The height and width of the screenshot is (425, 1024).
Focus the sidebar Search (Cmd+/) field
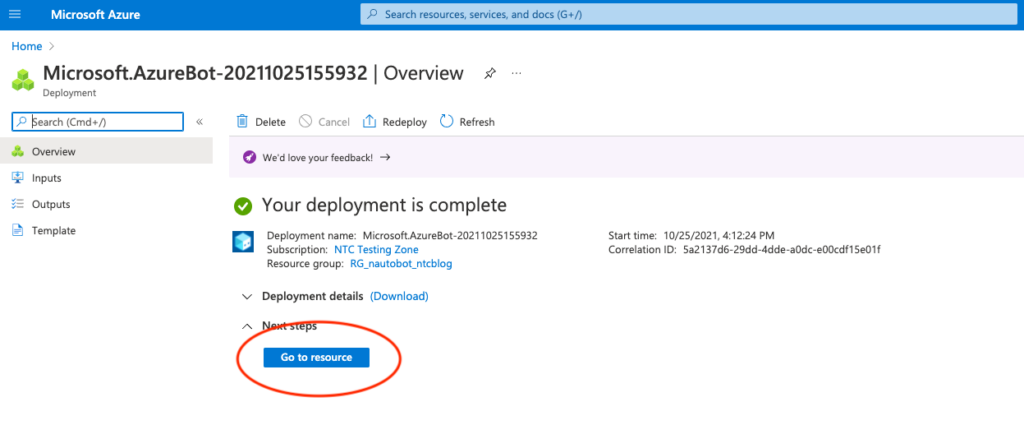[x=98, y=121]
